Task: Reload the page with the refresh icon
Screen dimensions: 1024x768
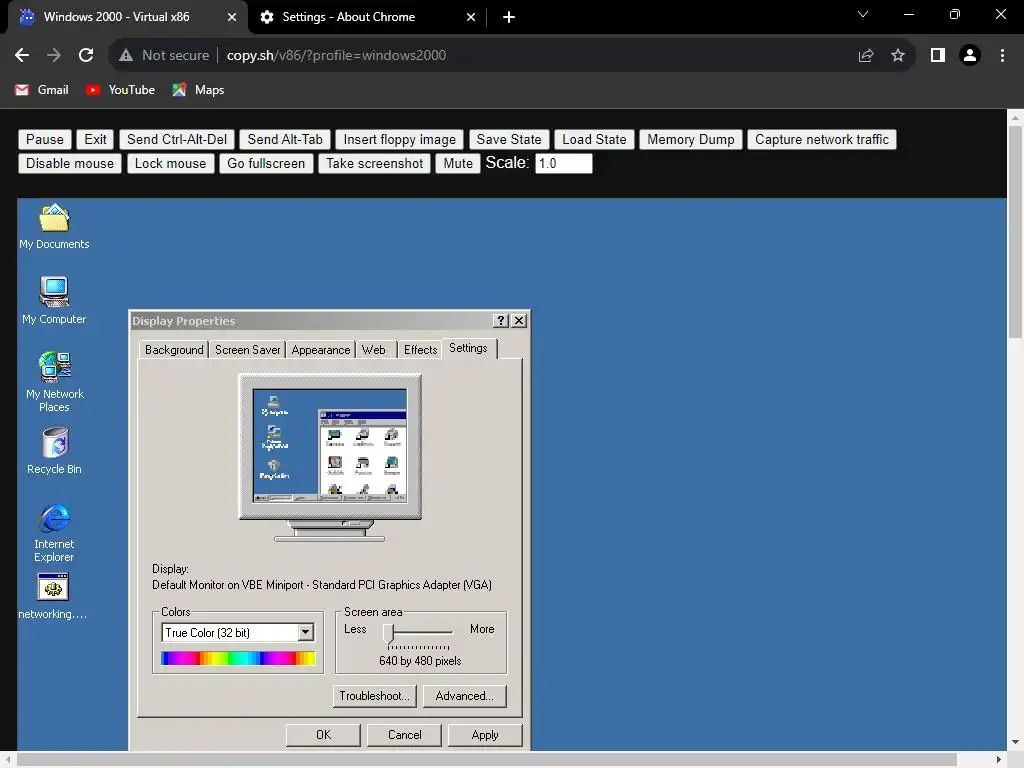Action: [x=86, y=56]
